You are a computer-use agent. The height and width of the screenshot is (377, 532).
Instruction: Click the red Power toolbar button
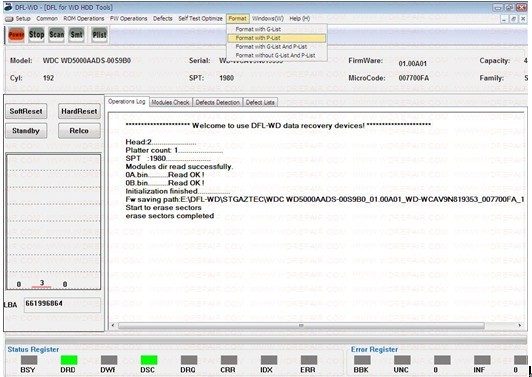16,34
